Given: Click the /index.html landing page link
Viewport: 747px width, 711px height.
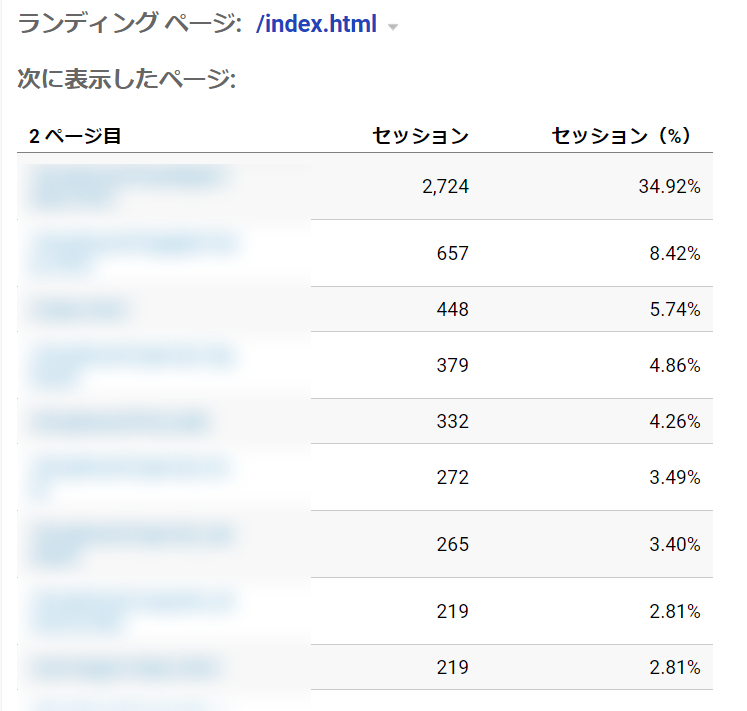Looking at the screenshot, I should tap(316, 25).
